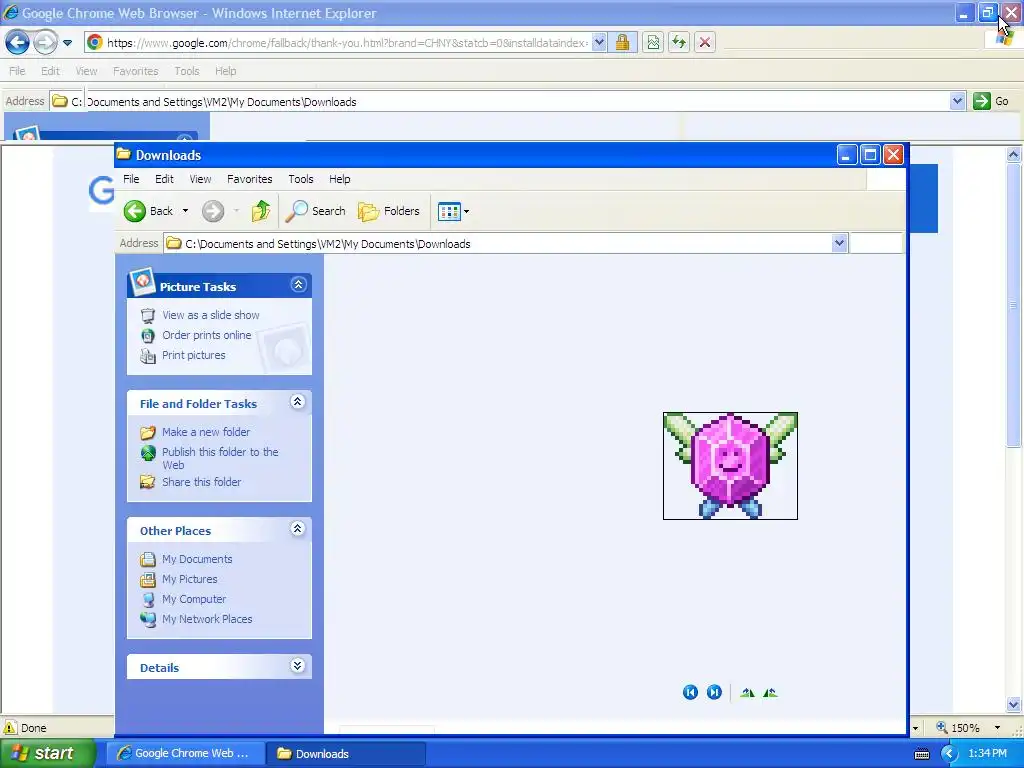Screen dimensions: 1024x768
Task: Collapse the Picture Tasks panel
Action: [298, 285]
